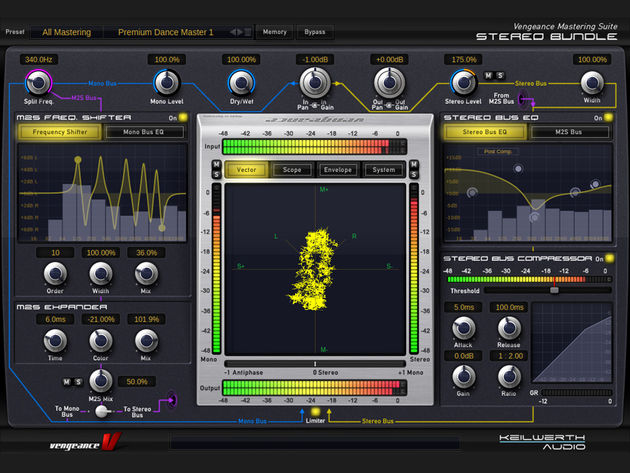Toggle M button next to Stereo Level
Screen dimensions: 630x473
(x=488, y=76)
